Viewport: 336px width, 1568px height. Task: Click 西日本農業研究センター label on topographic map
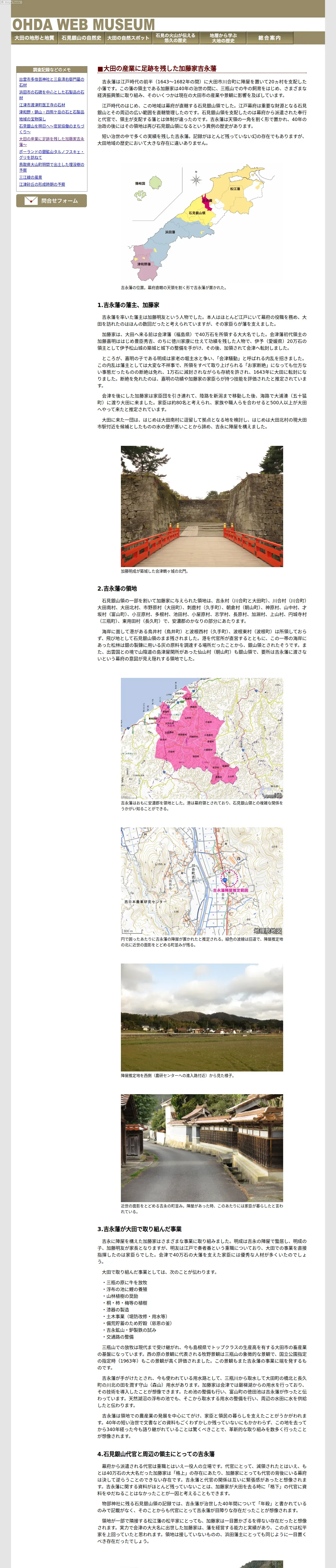145,902
